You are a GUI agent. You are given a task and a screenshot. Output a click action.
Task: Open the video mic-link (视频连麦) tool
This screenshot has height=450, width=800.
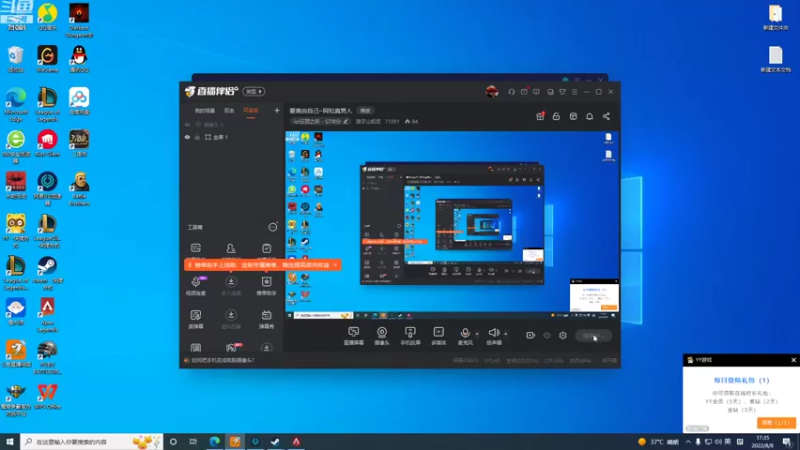click(x=196, y=286)
